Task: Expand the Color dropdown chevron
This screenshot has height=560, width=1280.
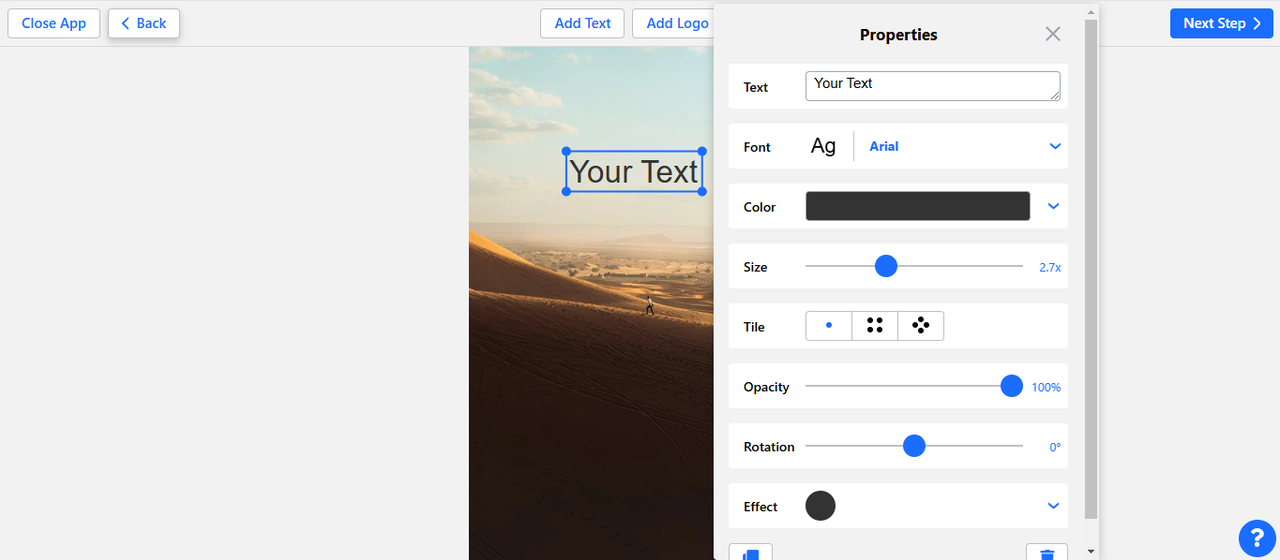Action: click(x=1053, y=206)
